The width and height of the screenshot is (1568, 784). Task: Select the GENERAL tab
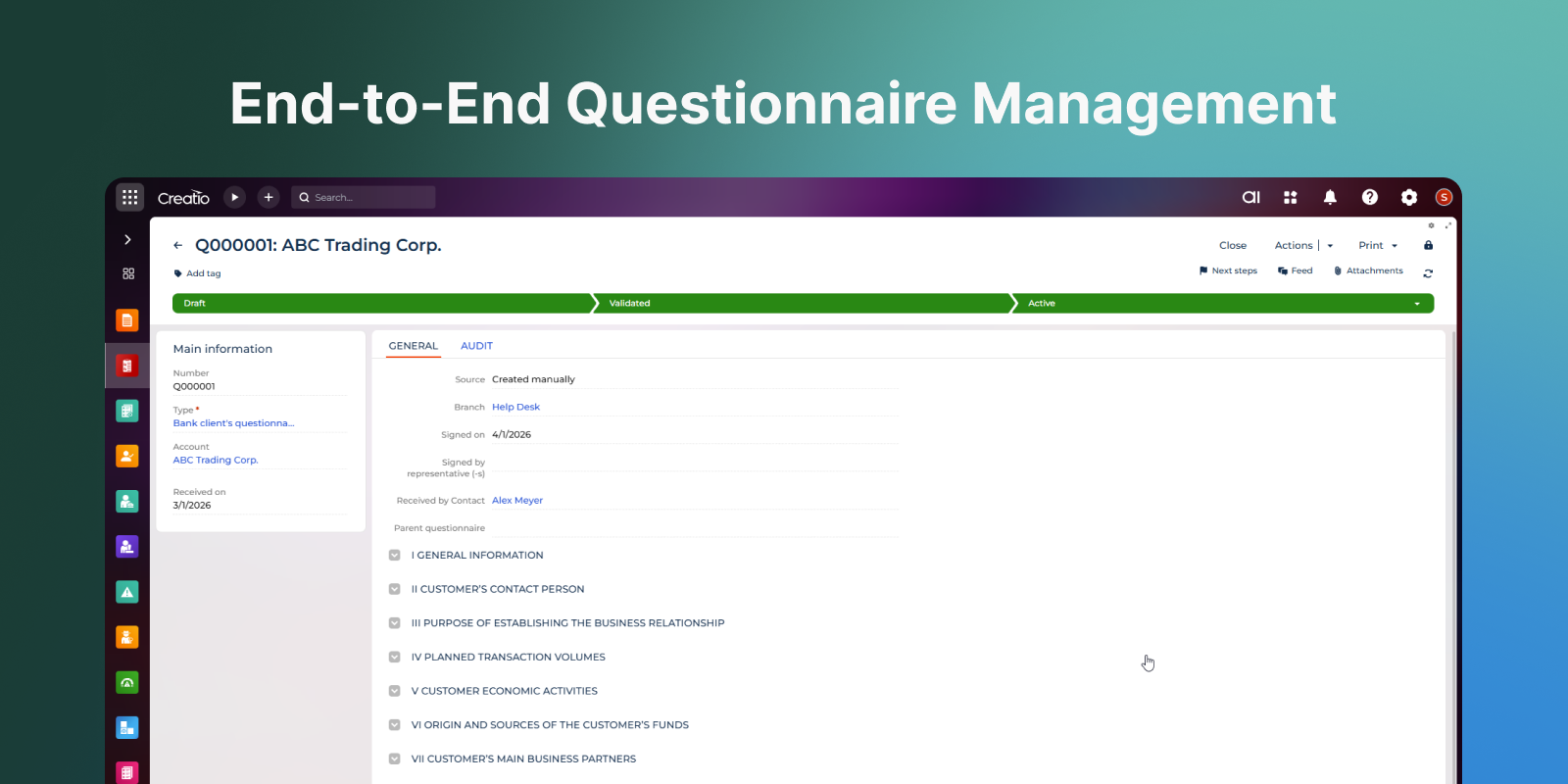click(413, 346)
